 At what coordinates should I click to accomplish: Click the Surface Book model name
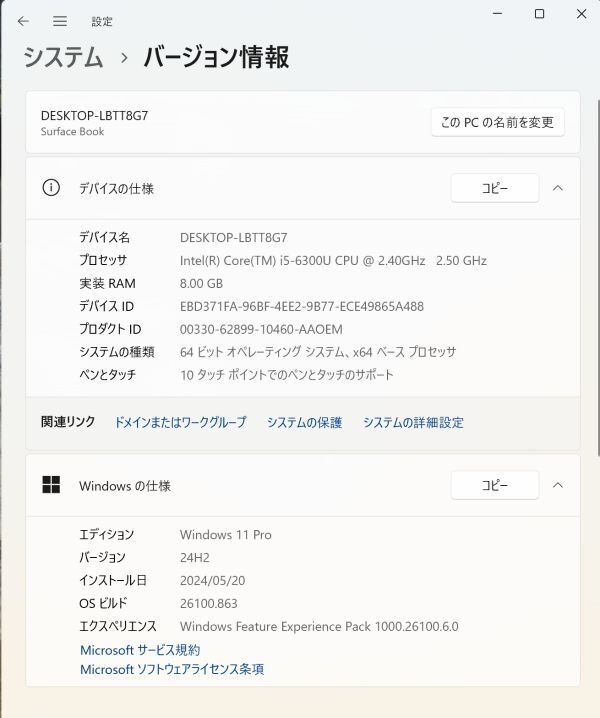[72, 131]
